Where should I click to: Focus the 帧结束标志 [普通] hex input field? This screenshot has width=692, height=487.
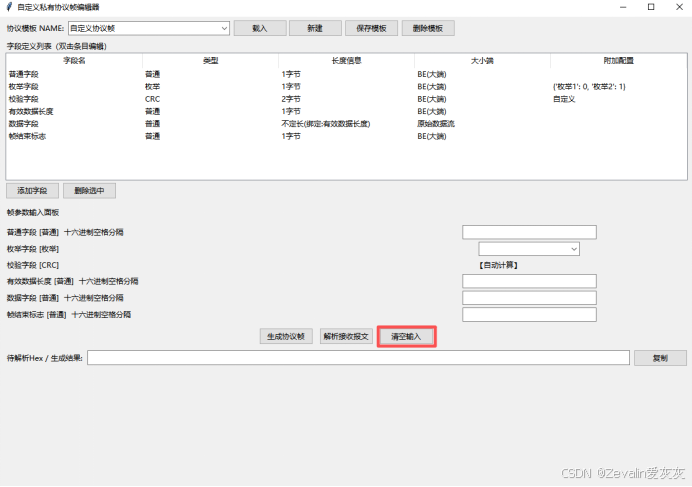(x=529, y=315)
